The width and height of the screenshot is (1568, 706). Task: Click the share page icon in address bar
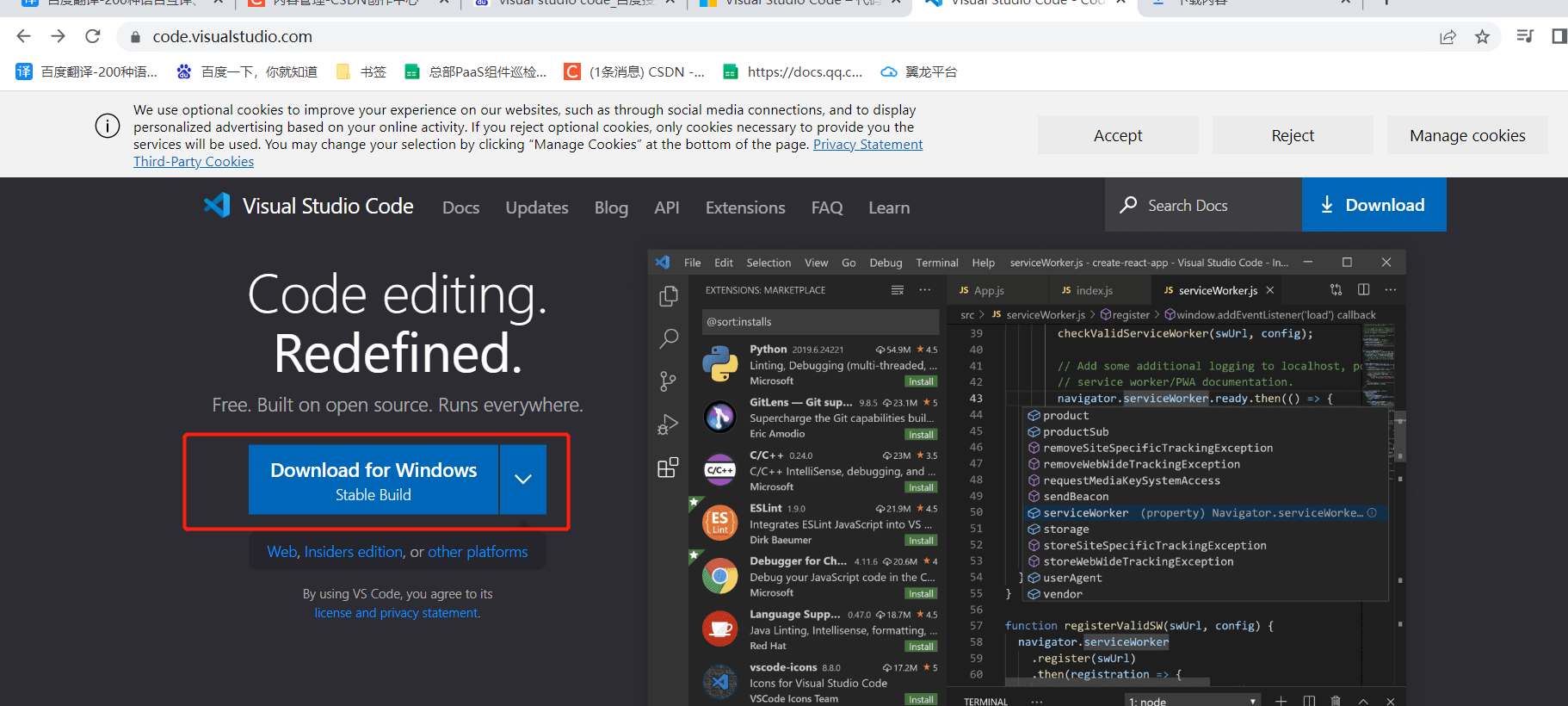(1448, 36)
